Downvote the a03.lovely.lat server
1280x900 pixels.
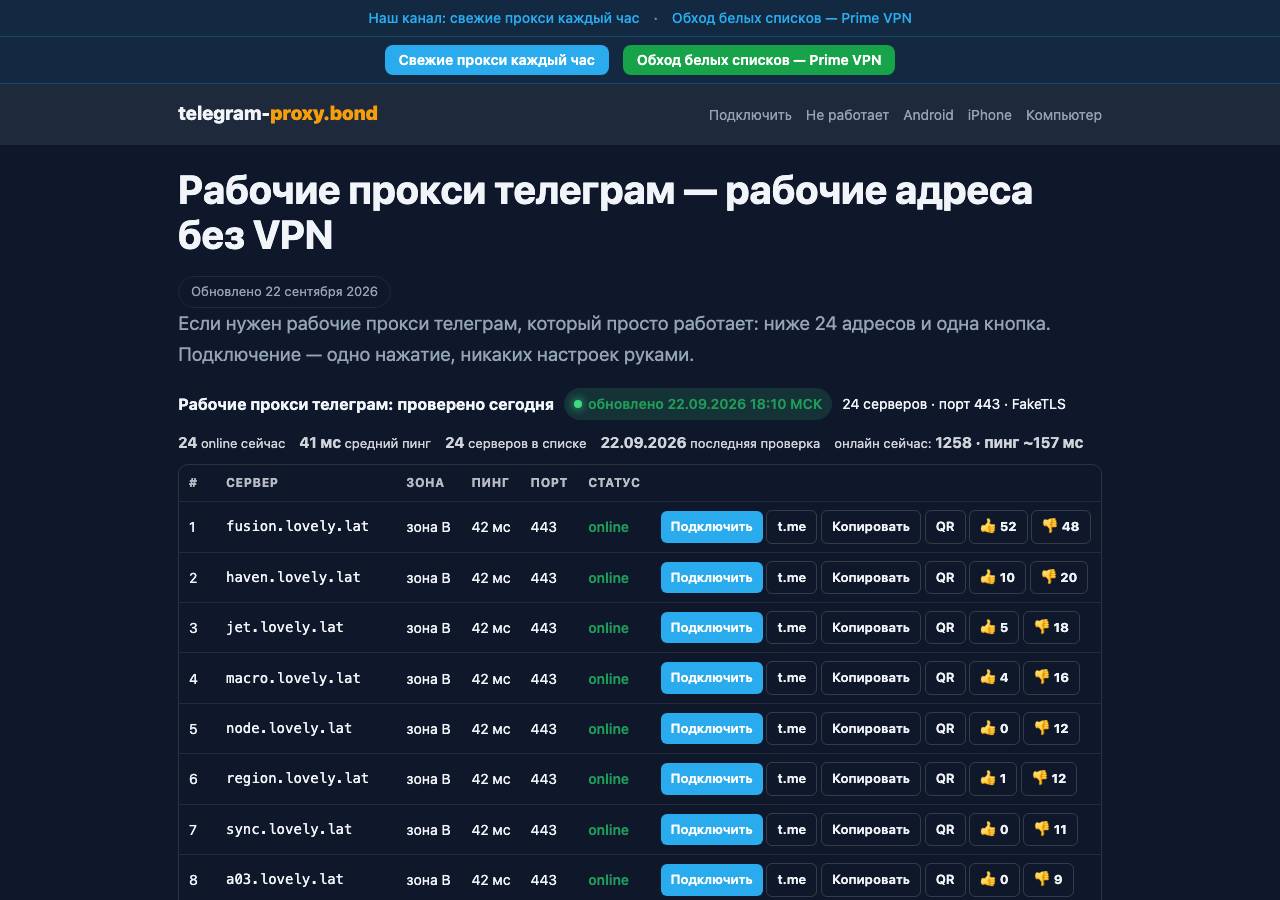tap(1048, 880)
